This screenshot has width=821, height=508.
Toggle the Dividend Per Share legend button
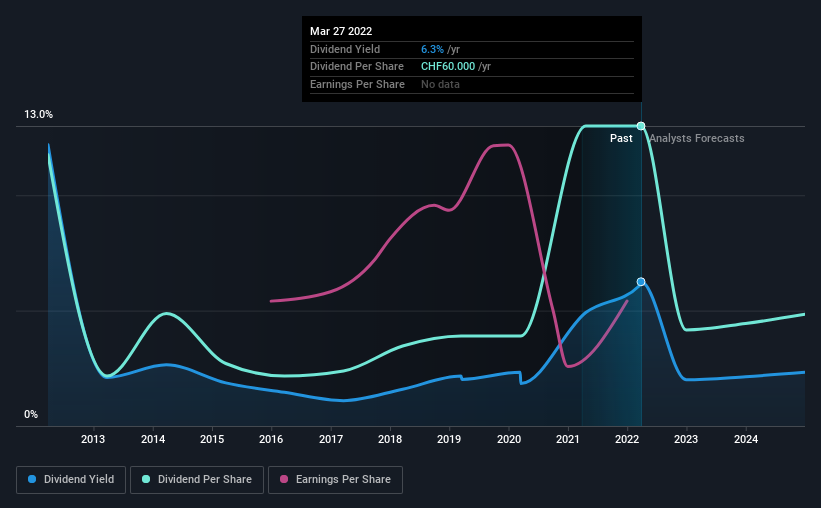tap(197, 480)
